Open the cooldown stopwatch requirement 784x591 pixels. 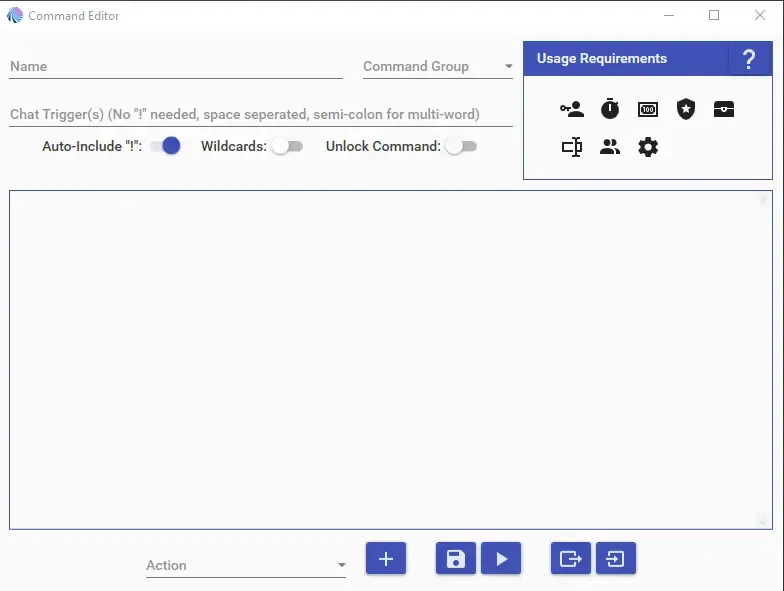coord(610,110)
